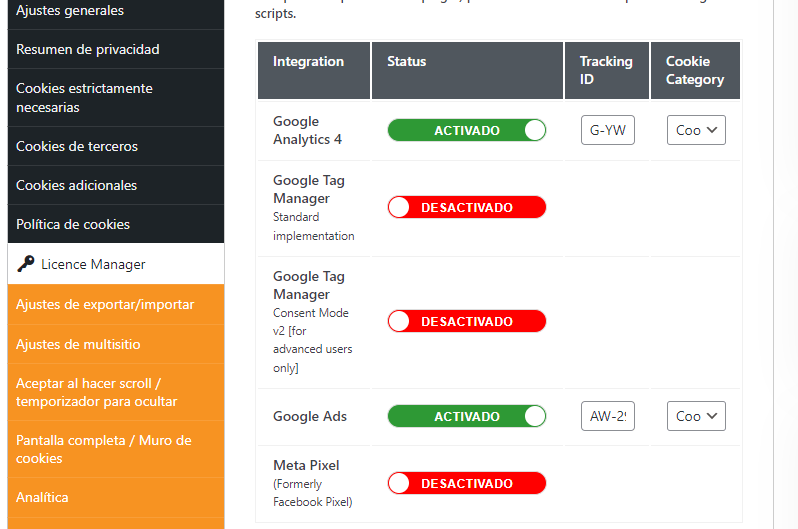This screenshot has width=798, height=529.
Task: Click the Standard implementation text
Action: (314, 227)
